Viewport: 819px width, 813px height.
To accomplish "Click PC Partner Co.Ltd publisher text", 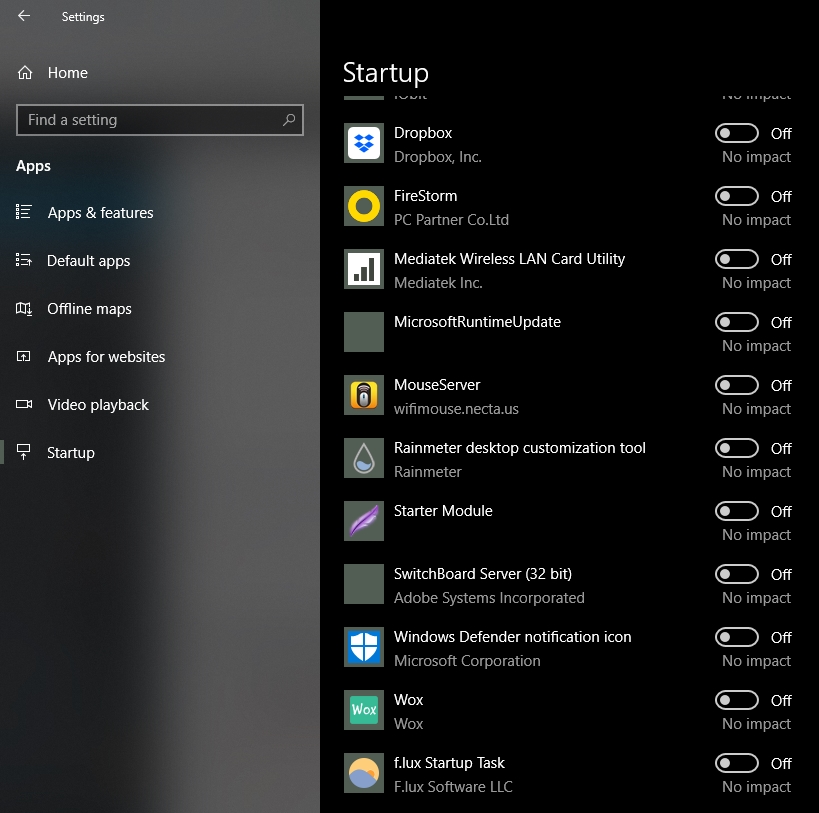I will click(451, 220).
